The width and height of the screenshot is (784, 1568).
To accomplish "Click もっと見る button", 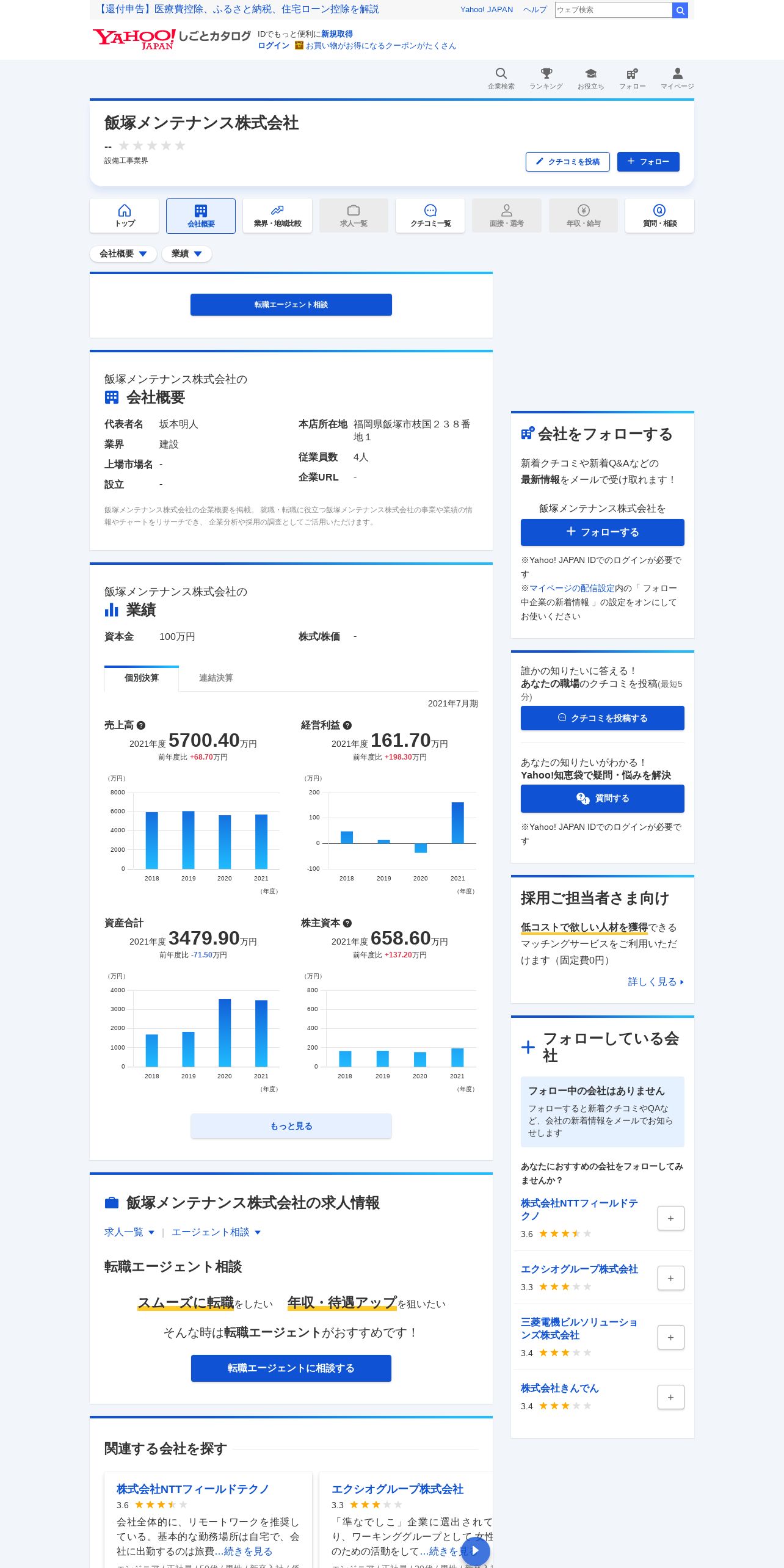I will (x=291, y=1126).
